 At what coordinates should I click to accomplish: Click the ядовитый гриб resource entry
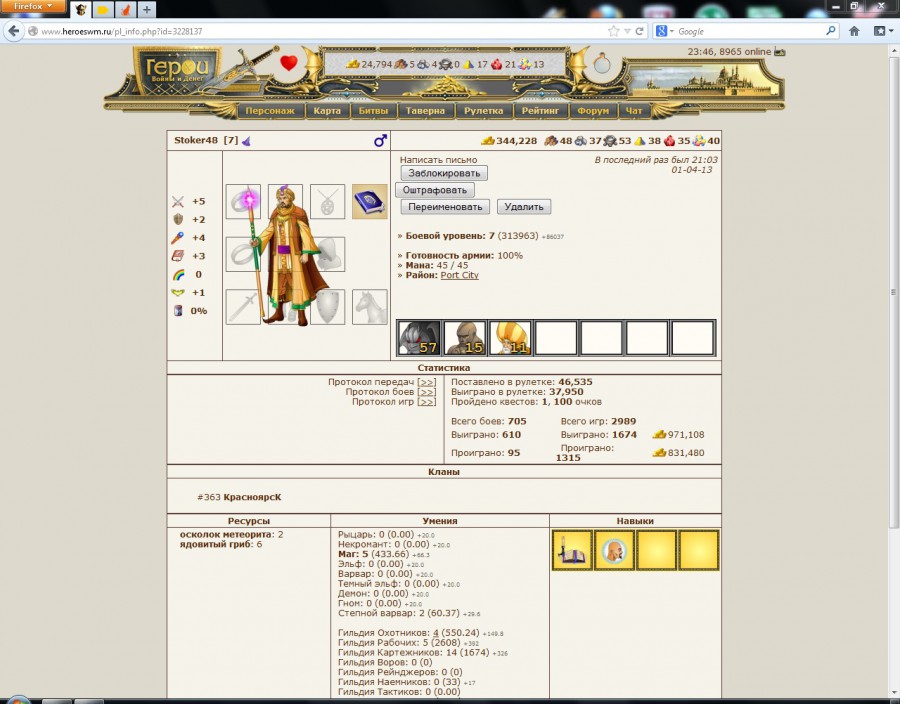point(221,544)
